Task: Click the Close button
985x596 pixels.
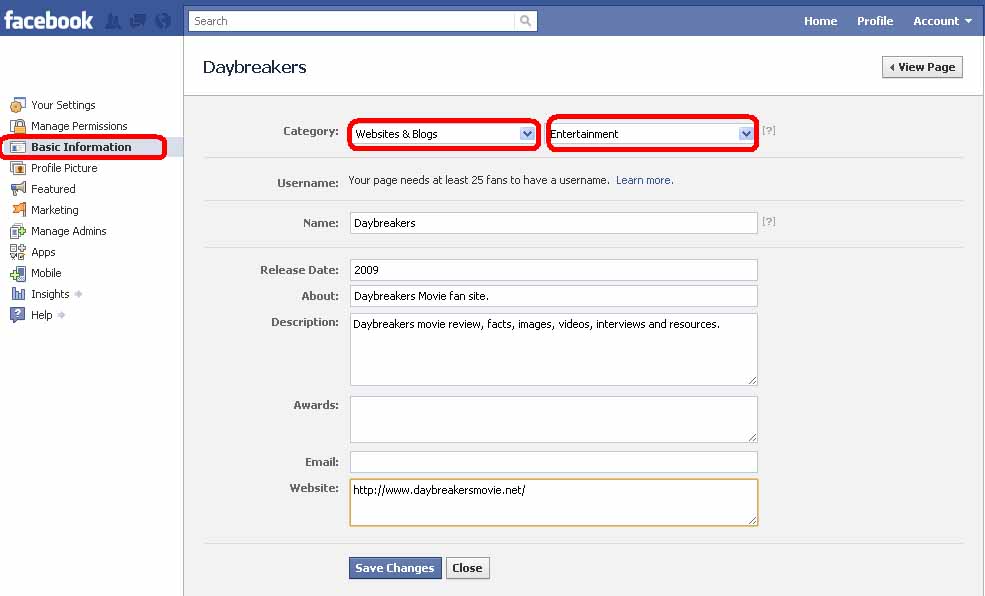Action: [x=467, y=568]
